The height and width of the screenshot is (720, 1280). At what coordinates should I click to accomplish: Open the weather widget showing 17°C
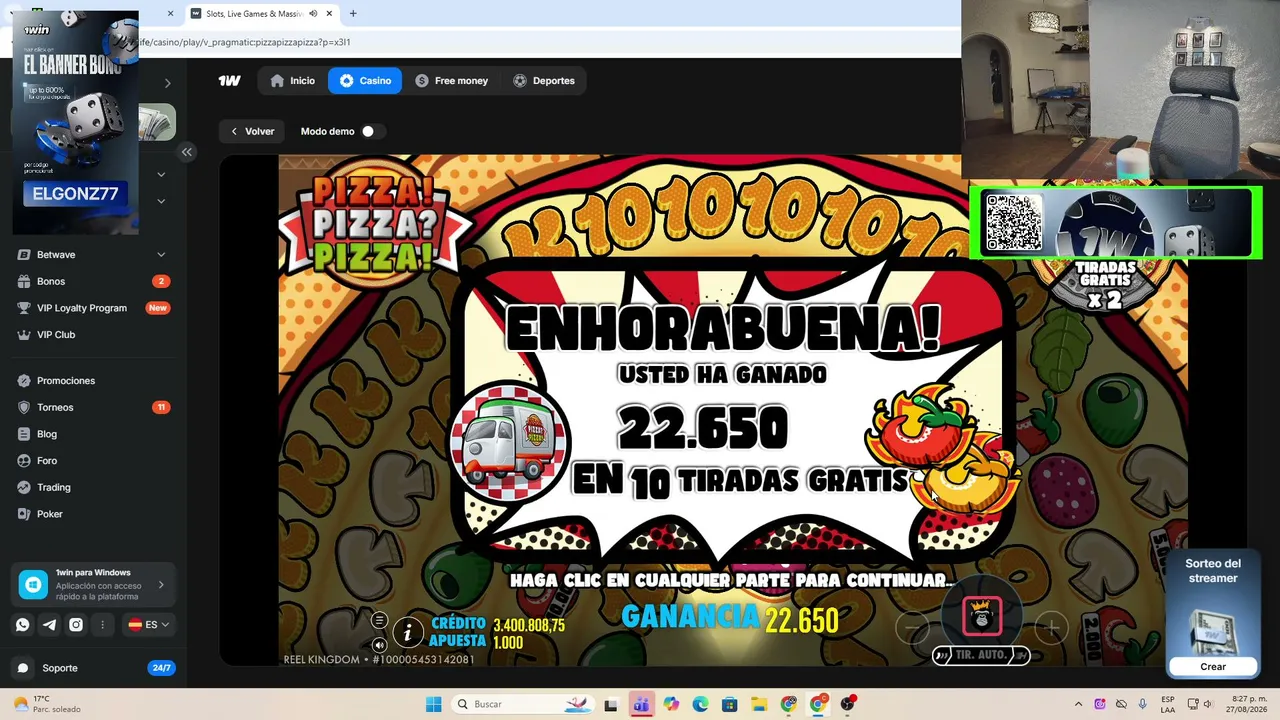pos(47,704)
